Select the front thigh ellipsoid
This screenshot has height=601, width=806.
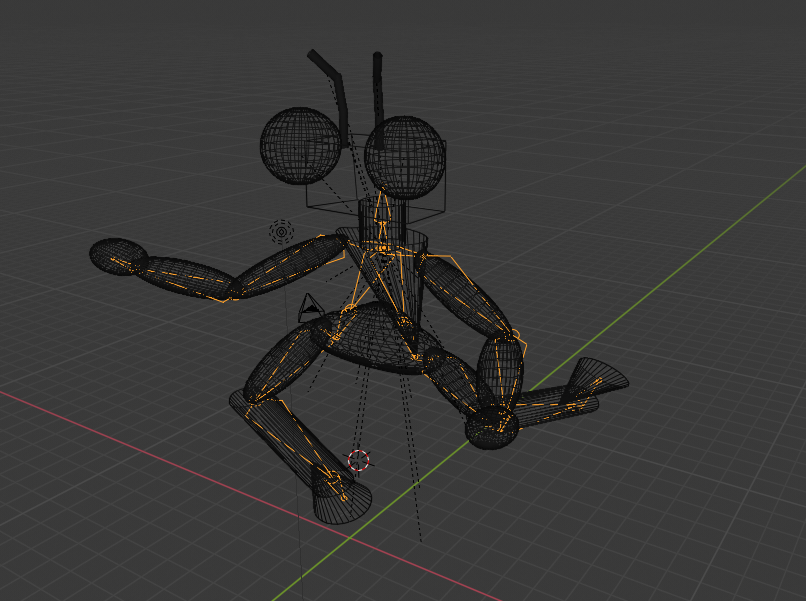click(x=288, y=360)
